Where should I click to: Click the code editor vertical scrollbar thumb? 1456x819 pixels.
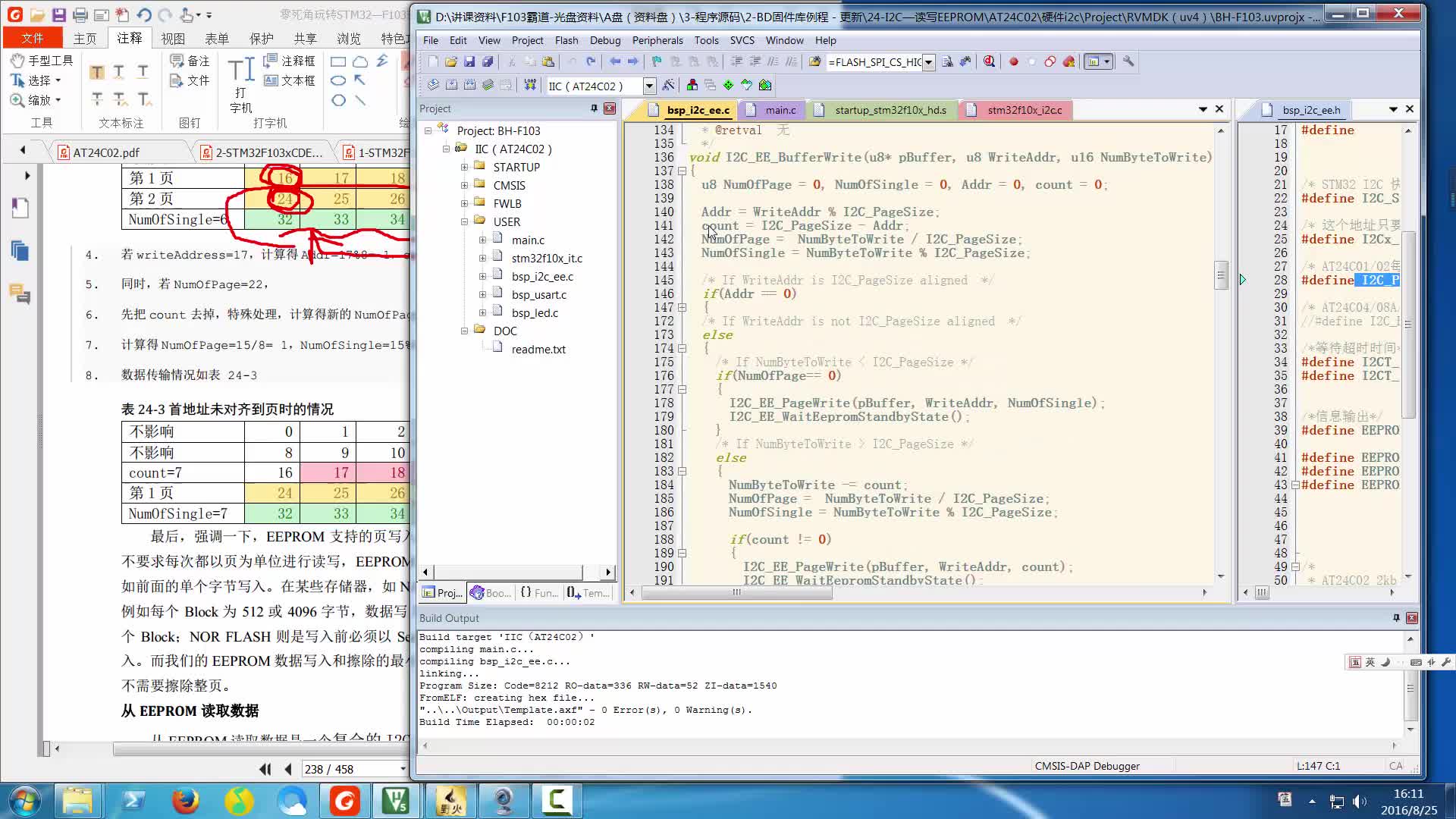tap(1221, 275)
